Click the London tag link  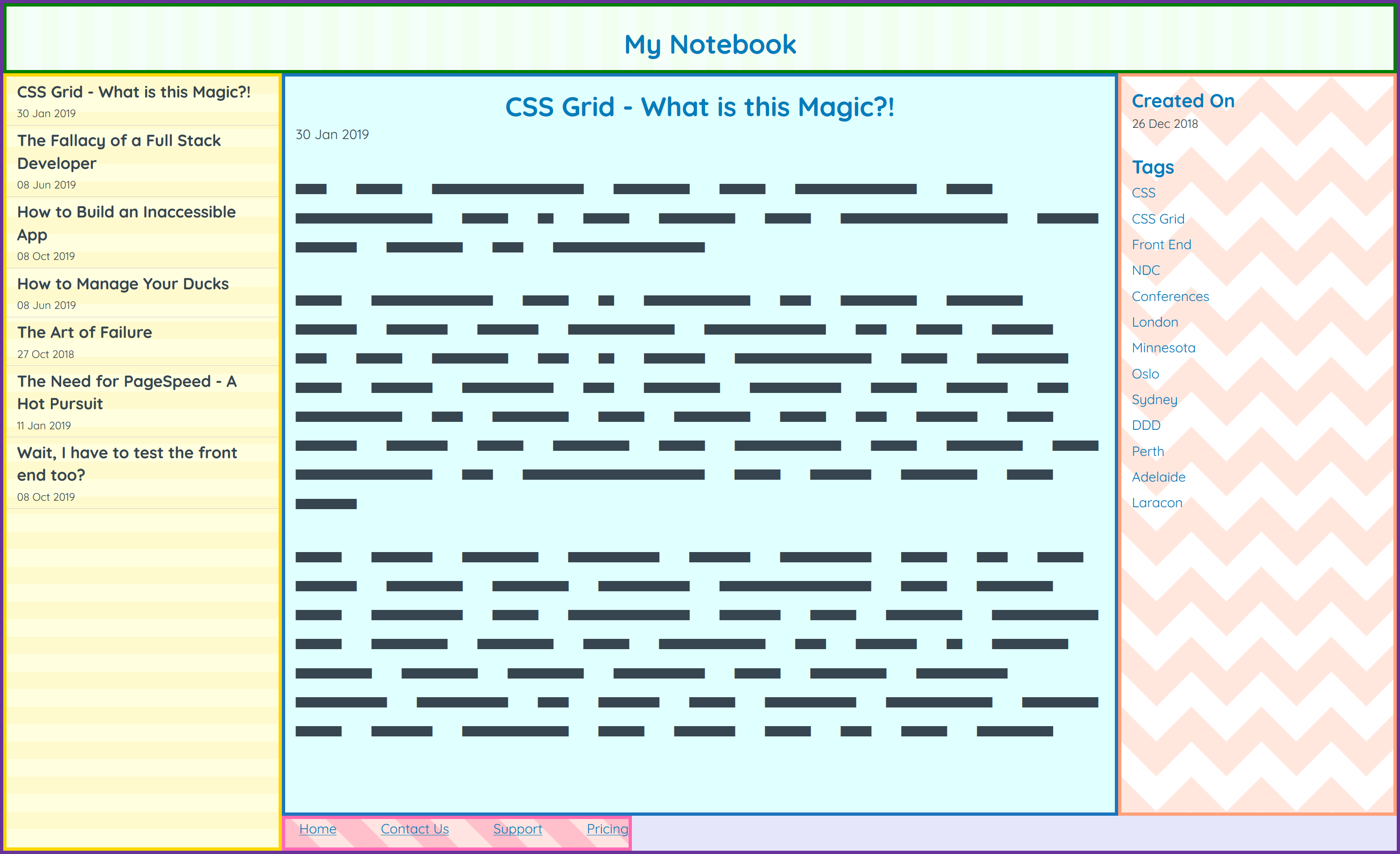tap(1153, 321)
